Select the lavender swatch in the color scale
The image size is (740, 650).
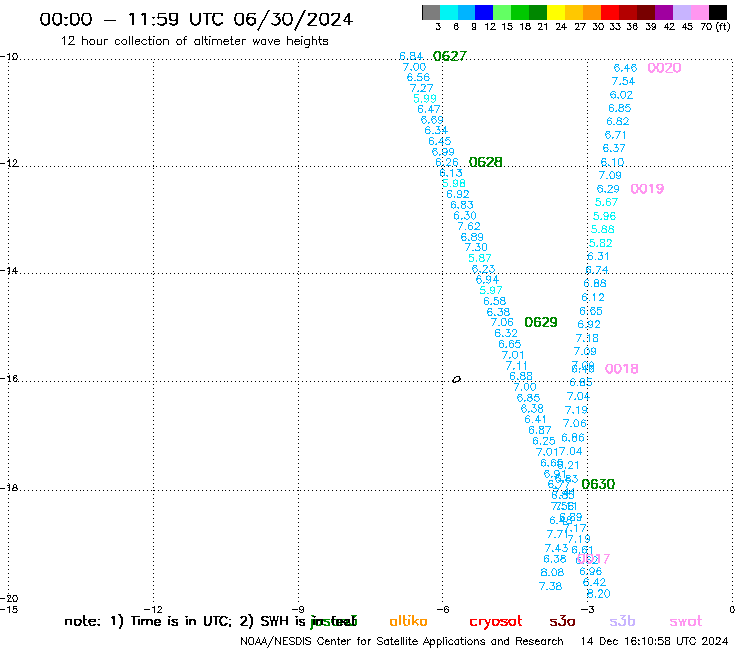point(681,12)
